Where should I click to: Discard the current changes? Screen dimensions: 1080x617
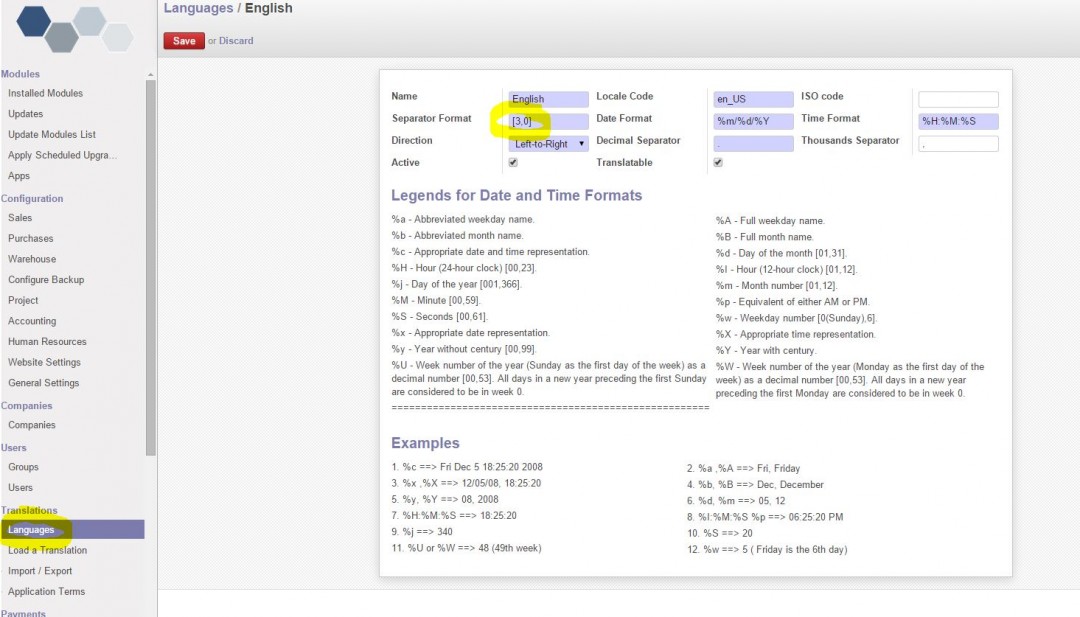pyautogui.click(x=234, y=40)
